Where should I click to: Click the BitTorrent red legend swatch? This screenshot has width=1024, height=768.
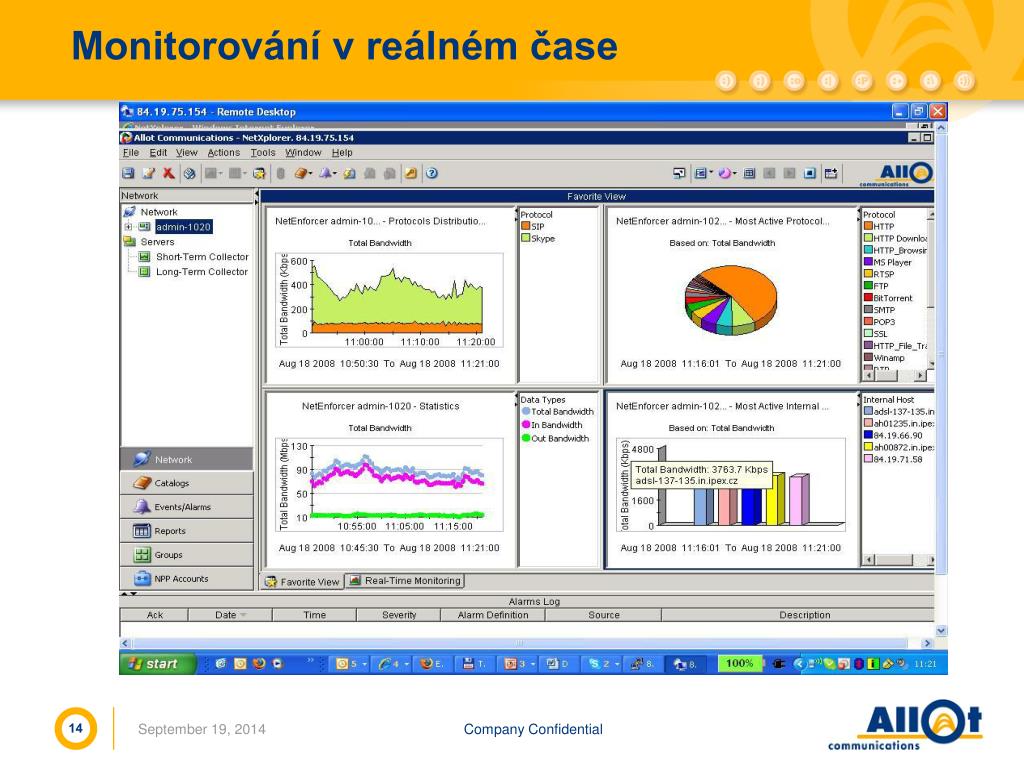(869, 297)
